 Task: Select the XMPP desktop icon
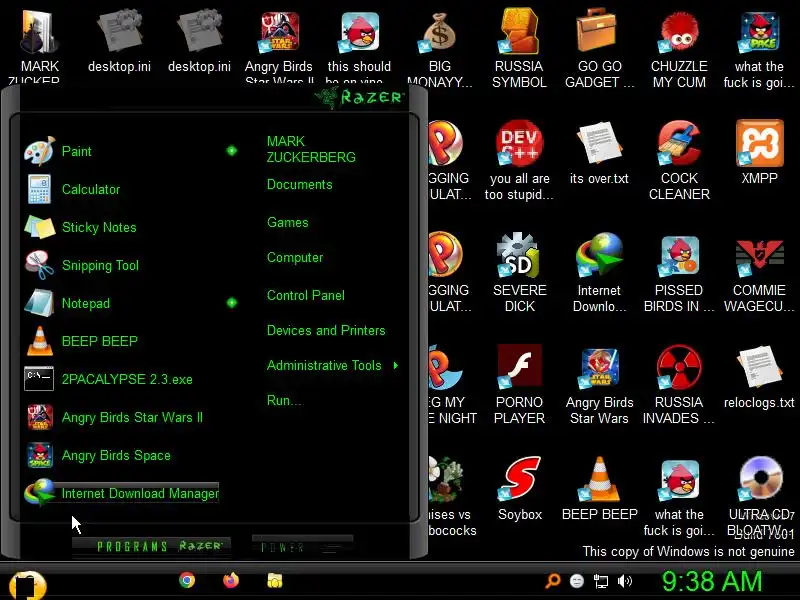coord(759,153)
